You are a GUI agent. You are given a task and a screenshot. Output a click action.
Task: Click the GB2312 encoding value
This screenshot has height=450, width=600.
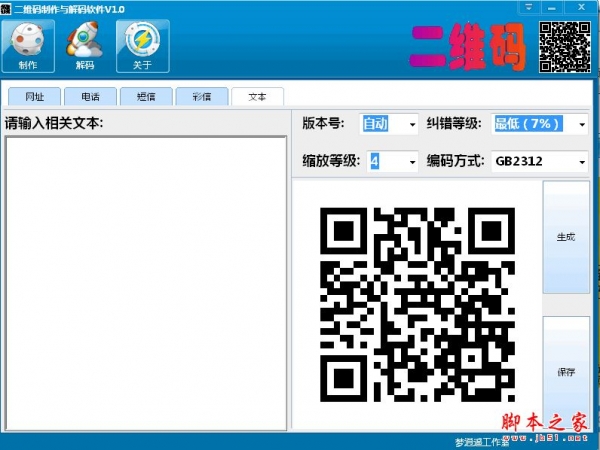point(519,161)
